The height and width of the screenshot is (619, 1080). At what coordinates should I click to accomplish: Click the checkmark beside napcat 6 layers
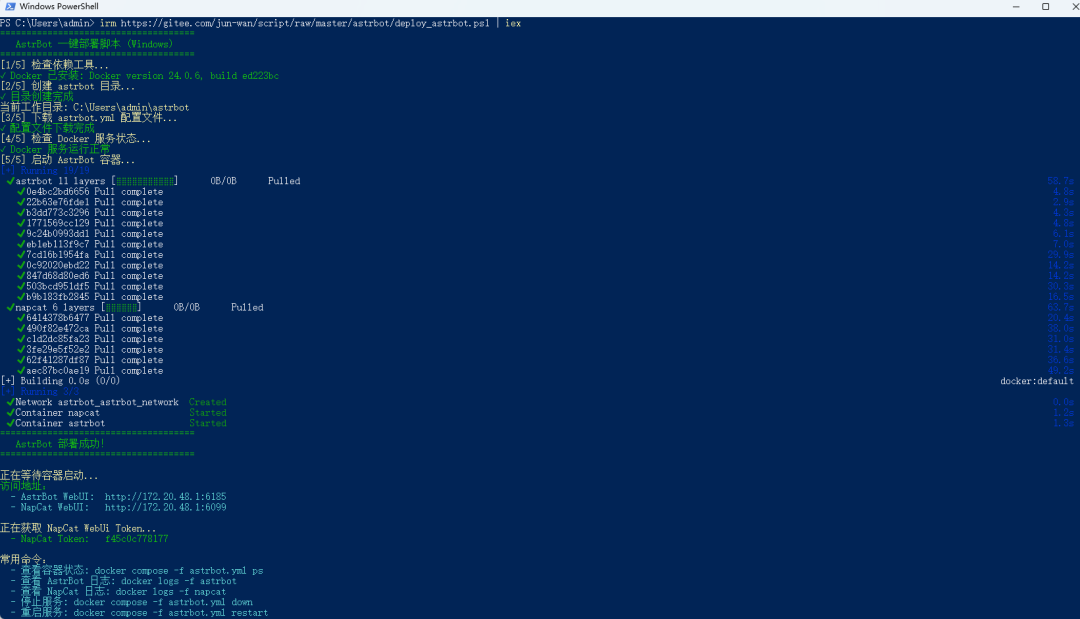pyautogui.click(x=10, y=308)
